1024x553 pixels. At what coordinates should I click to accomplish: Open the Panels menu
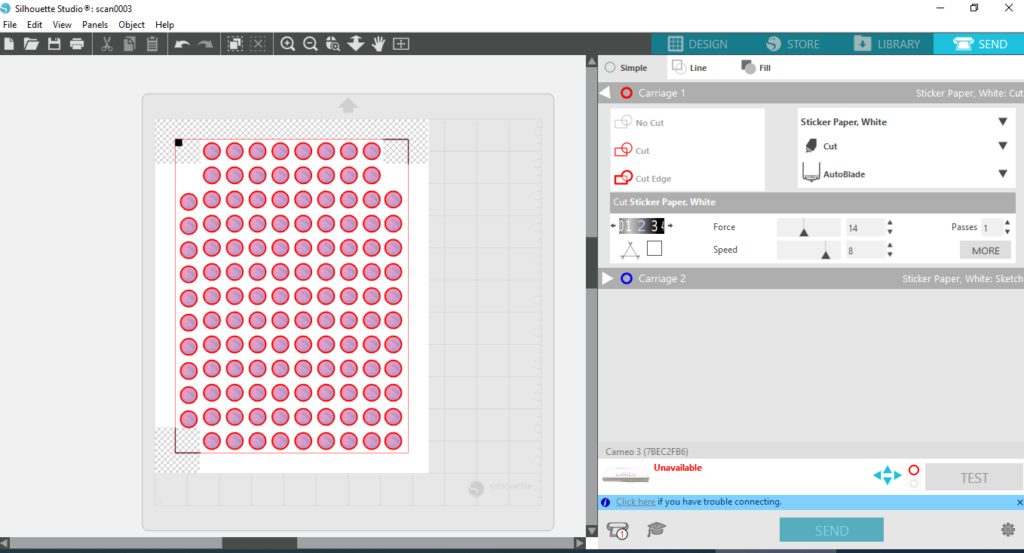95,24
